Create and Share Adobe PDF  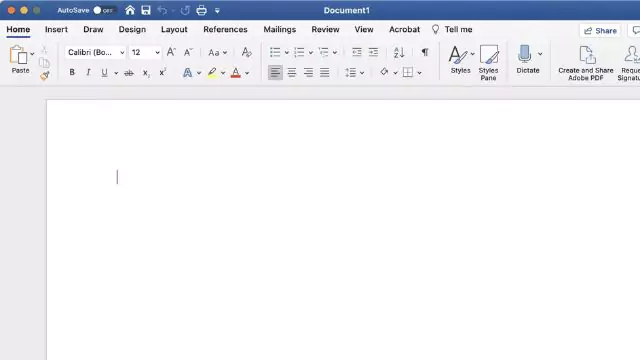click(586, 63)
